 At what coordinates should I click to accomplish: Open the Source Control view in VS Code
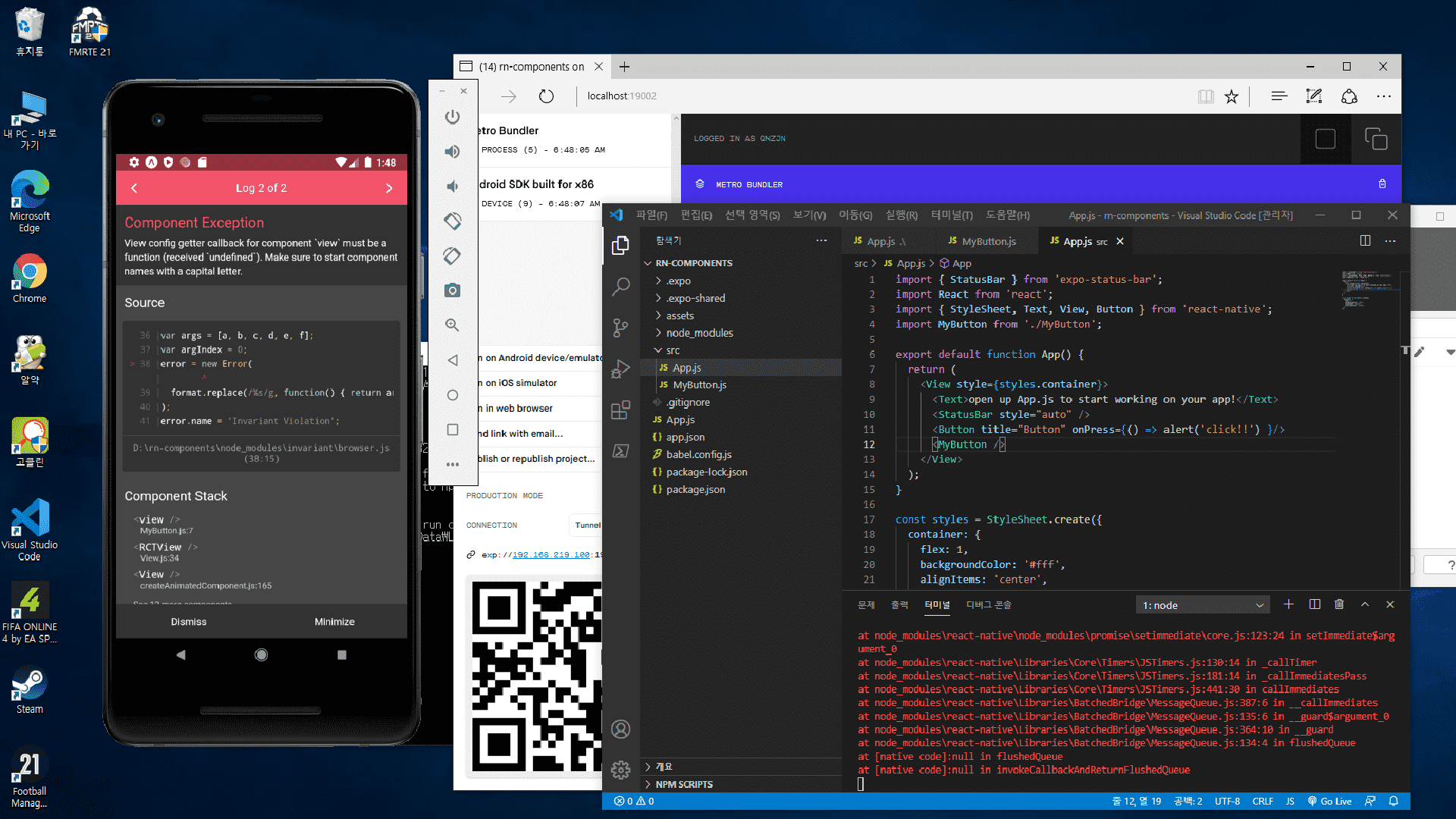tap(620, 328)
